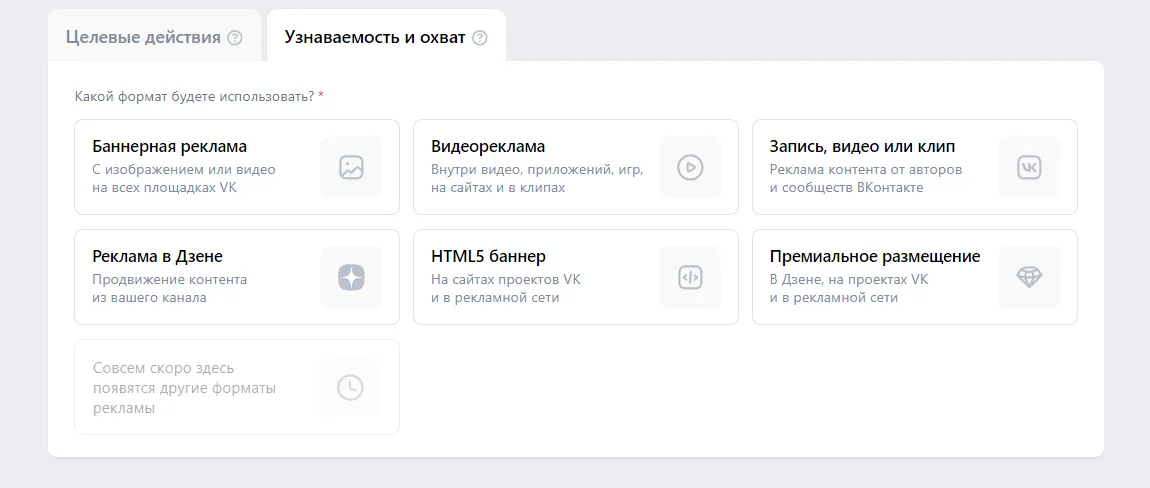Click description 'На сайтах проектов VK'

pos(506,280)
